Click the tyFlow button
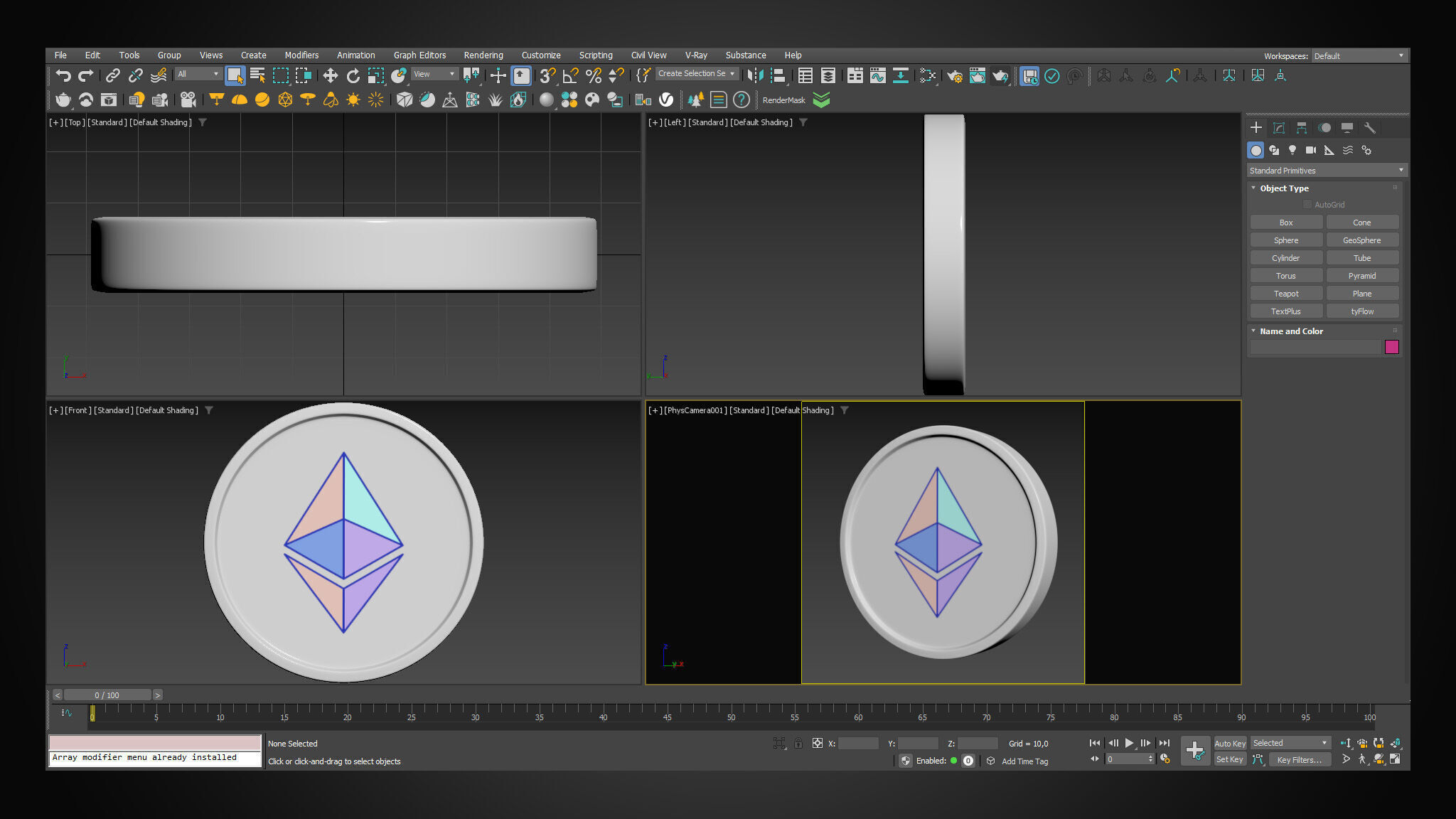The height and width of the screenshot is (819, 1456). [1362, 311]
